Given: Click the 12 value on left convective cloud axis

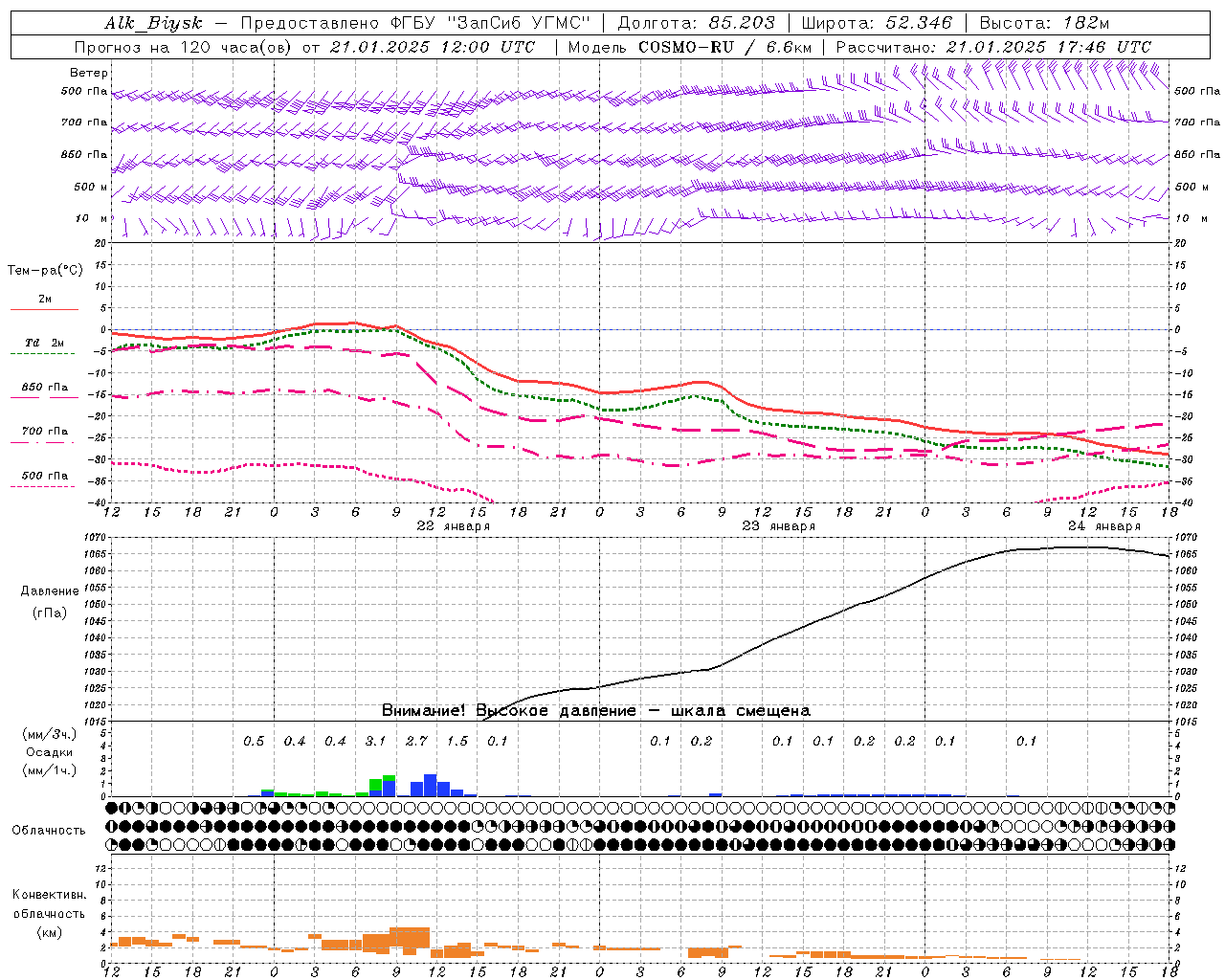Looking at the screenshot, I should click(x=99, y=868).
